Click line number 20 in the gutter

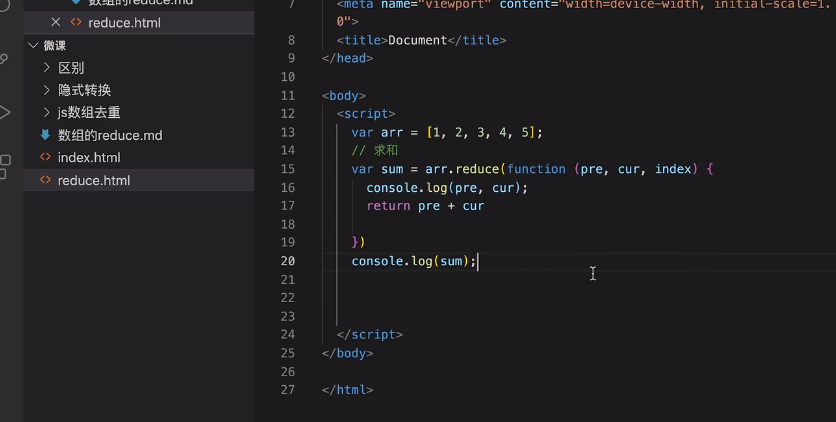[x=288, y=261]
